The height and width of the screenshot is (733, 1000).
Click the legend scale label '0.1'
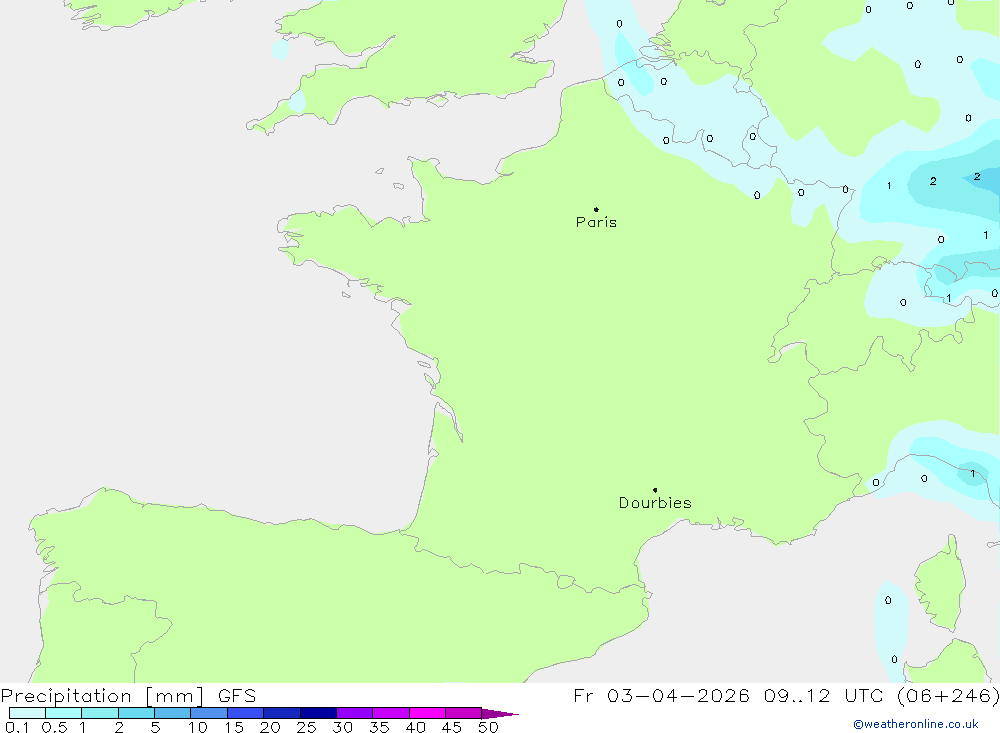point(17,727)
